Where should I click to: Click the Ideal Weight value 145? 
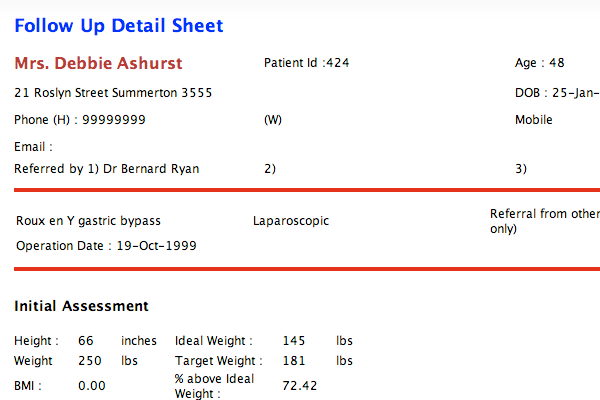point(294,341)
